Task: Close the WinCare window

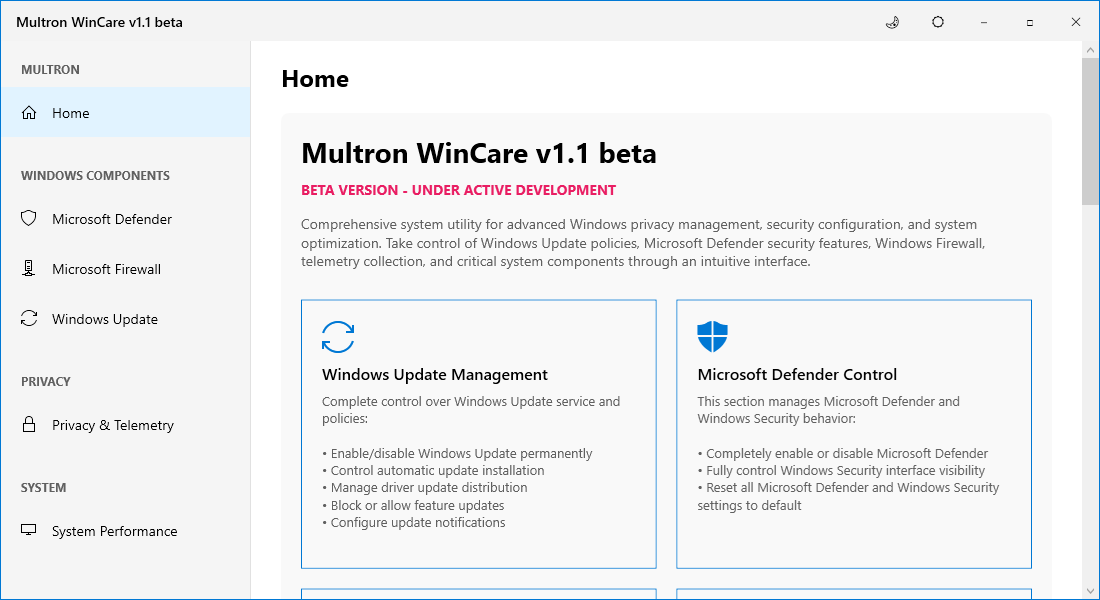Action: pos(1075,22)
